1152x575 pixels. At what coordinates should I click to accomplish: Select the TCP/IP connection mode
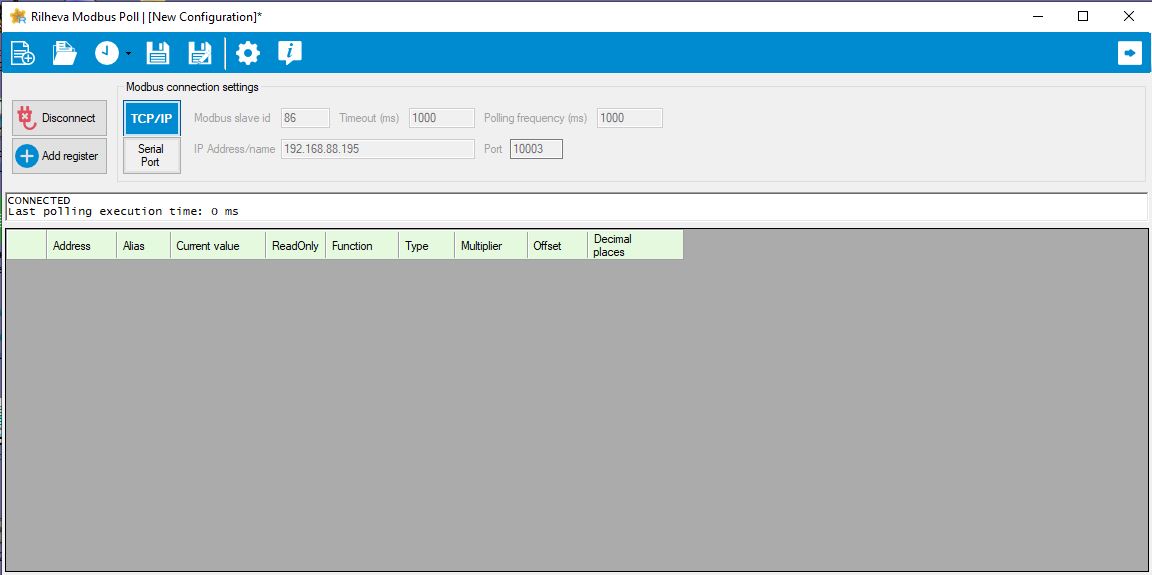pyautogui.click(x=151, y=118)
